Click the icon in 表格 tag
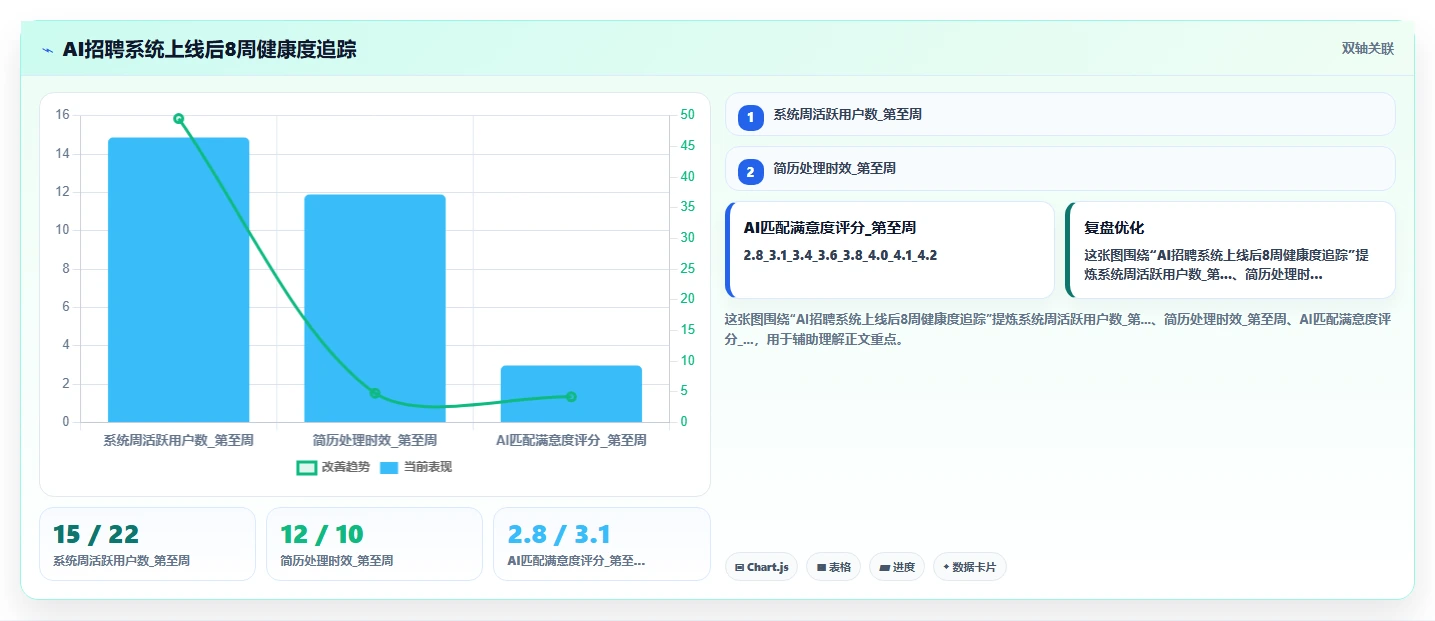 tap(821, 567)
